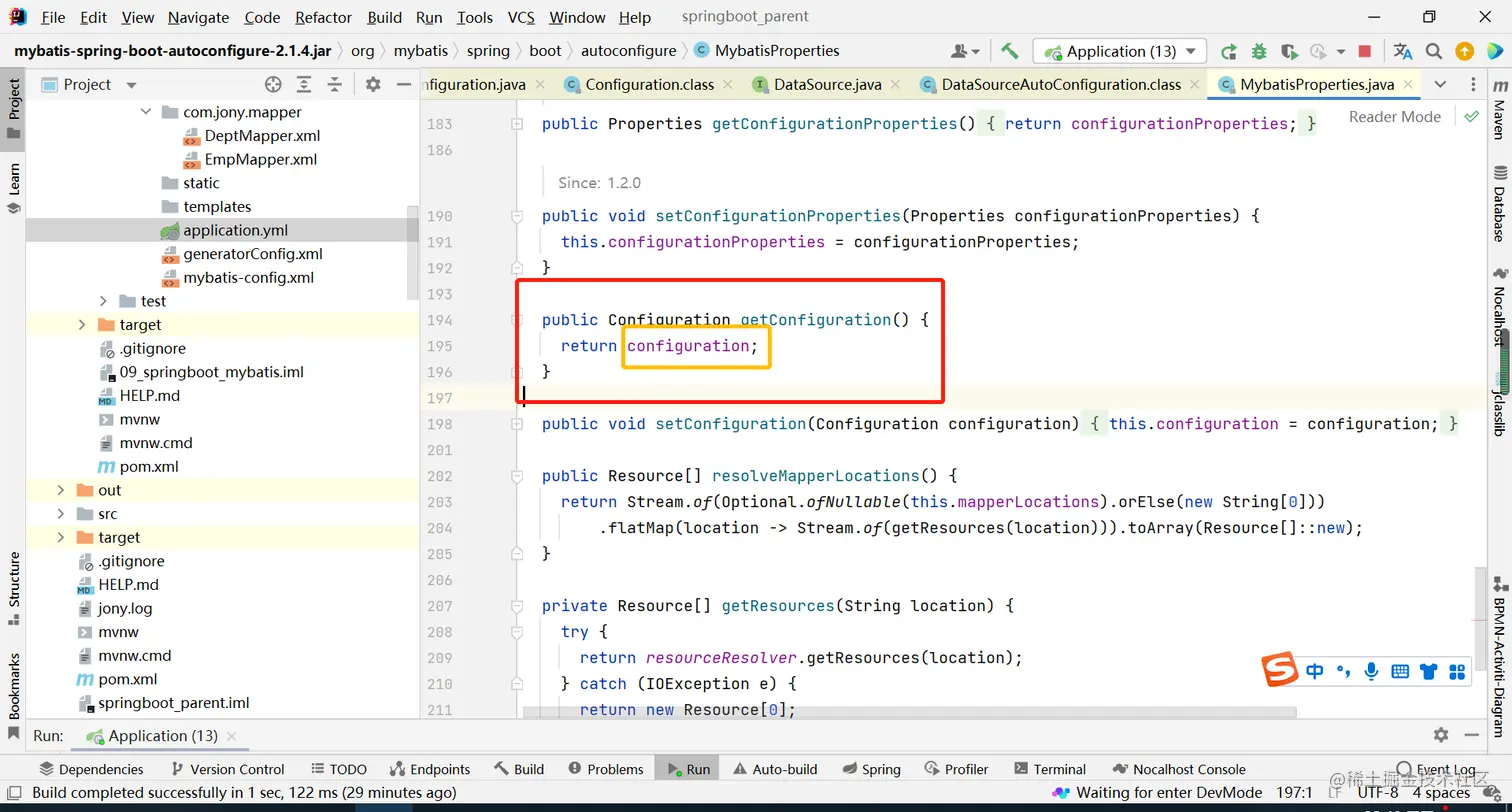Fold getConfiguration method at line 194
The width and height of the screenshot is (1512, 812).
point(517,320)
